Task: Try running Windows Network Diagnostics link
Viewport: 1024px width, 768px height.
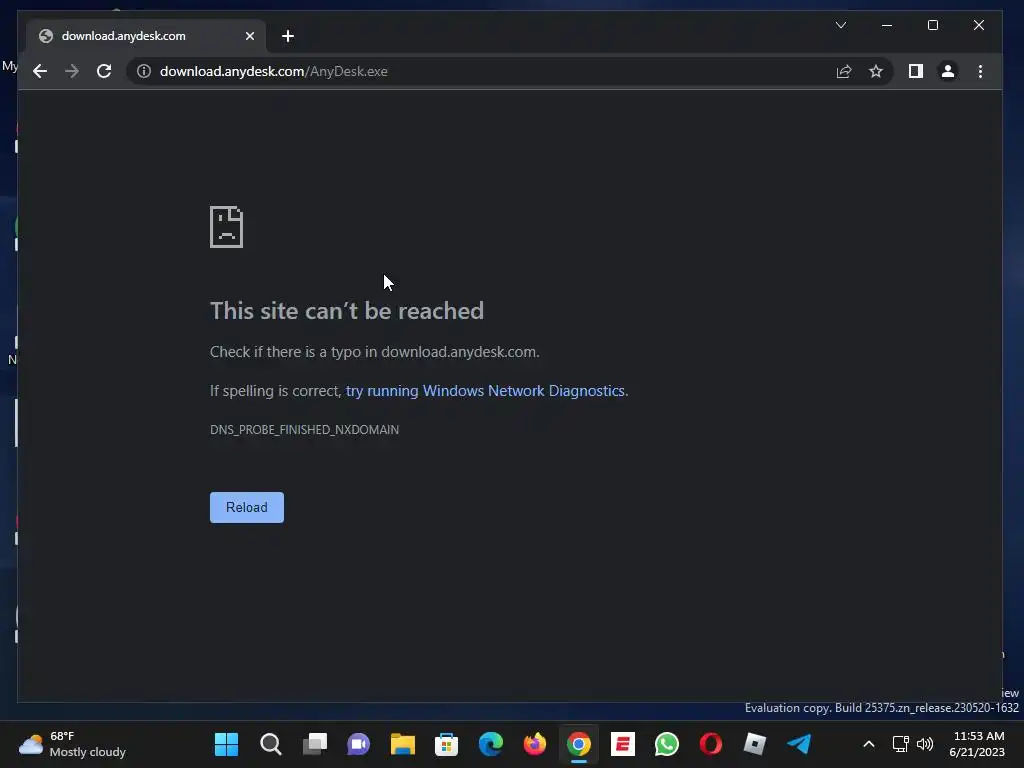Action: click(x=487, y=391)
